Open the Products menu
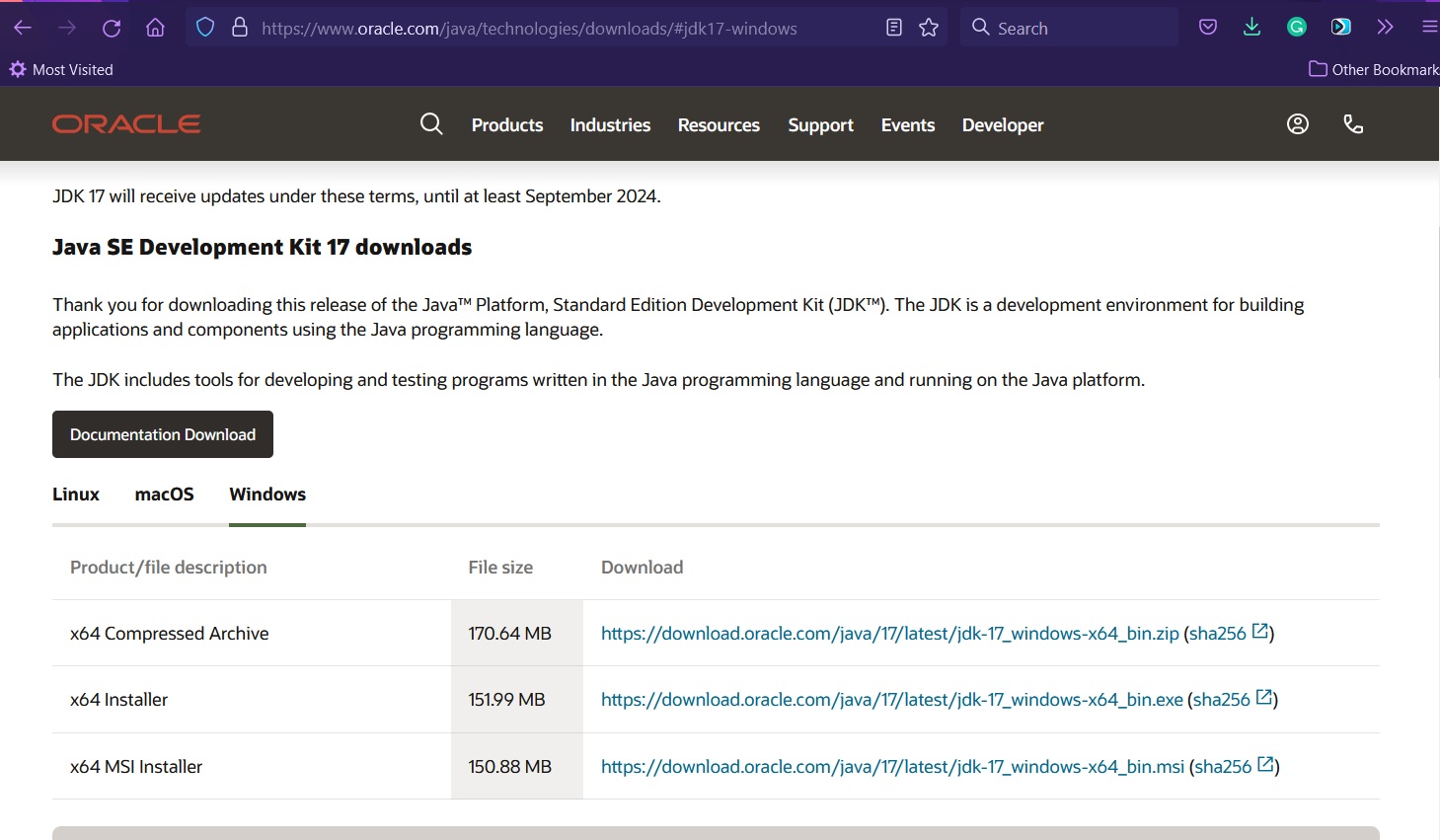The width and height of the screenshot is (1440, 840). [x=507, y=125]
